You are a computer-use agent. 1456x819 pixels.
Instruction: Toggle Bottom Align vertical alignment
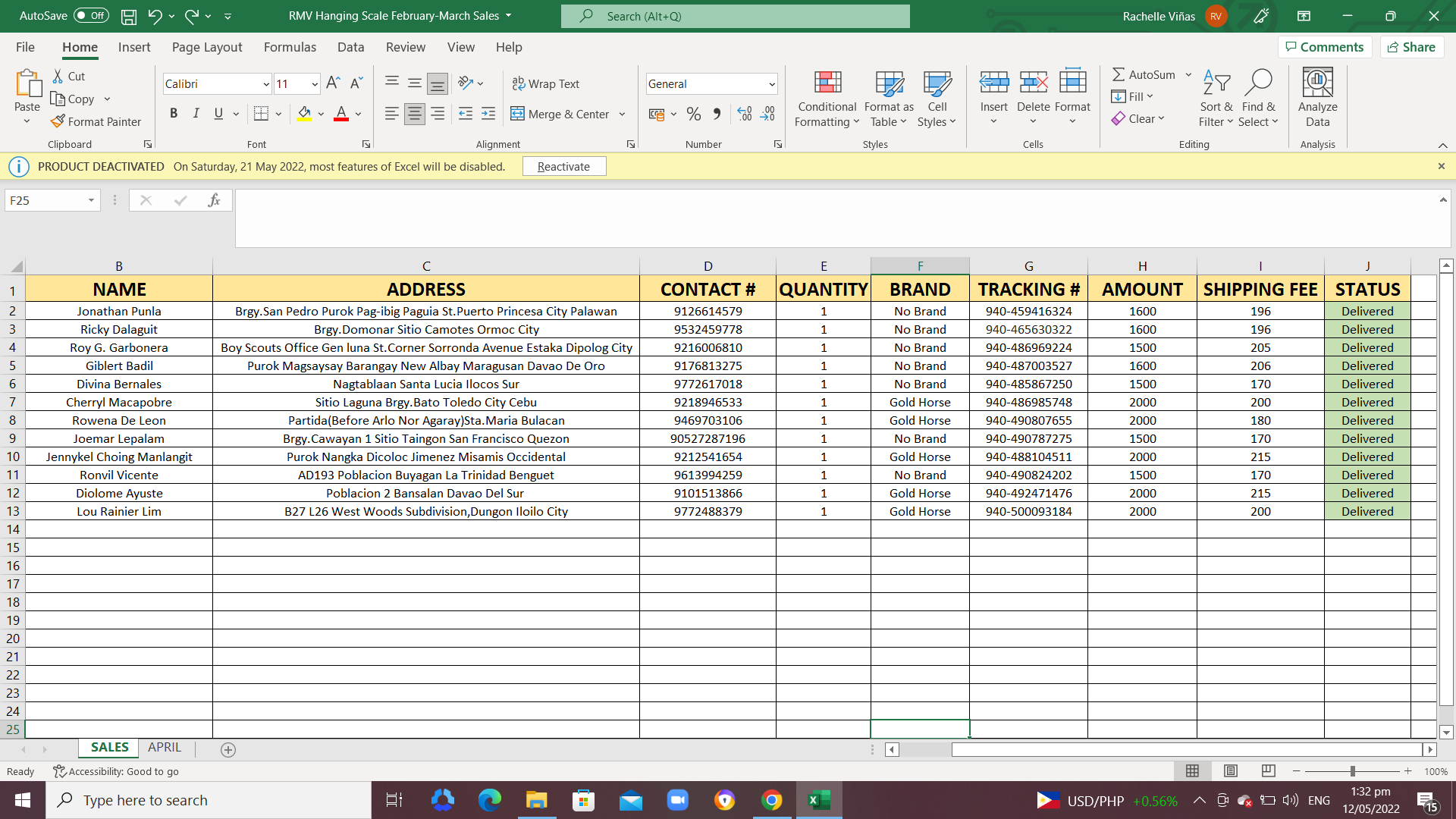[x=437, y=83]
